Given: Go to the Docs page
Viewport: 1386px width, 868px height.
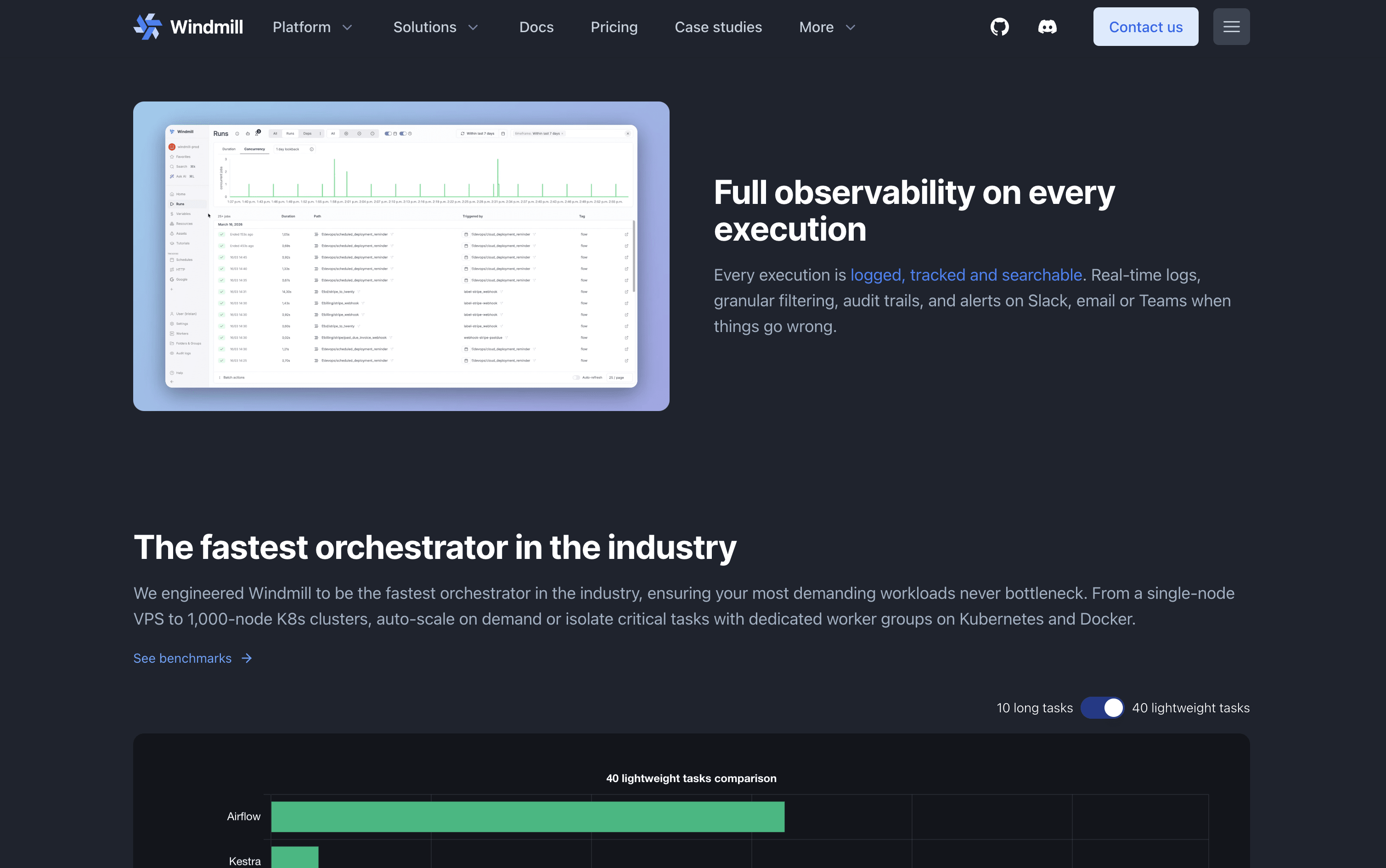Looking at the screenshot, I should [x=536, y=27].
